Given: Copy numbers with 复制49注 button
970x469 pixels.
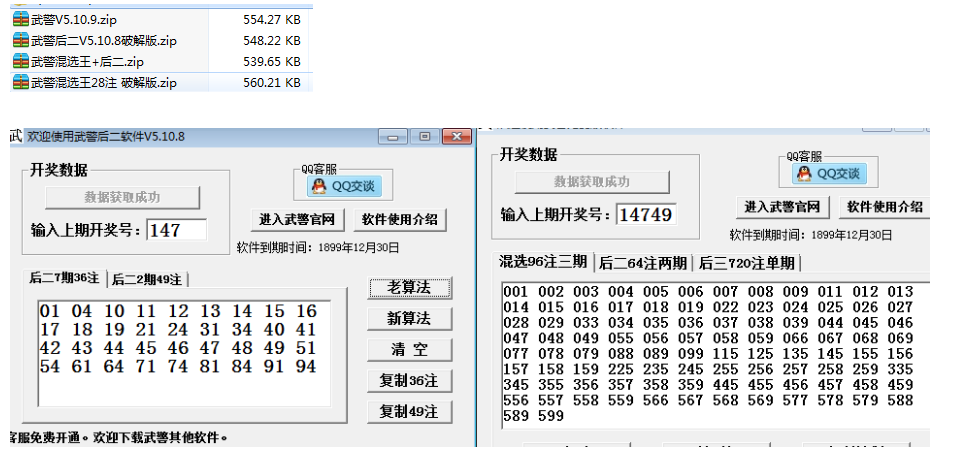Looking at the screenshot, I should (x=409, y=411).
